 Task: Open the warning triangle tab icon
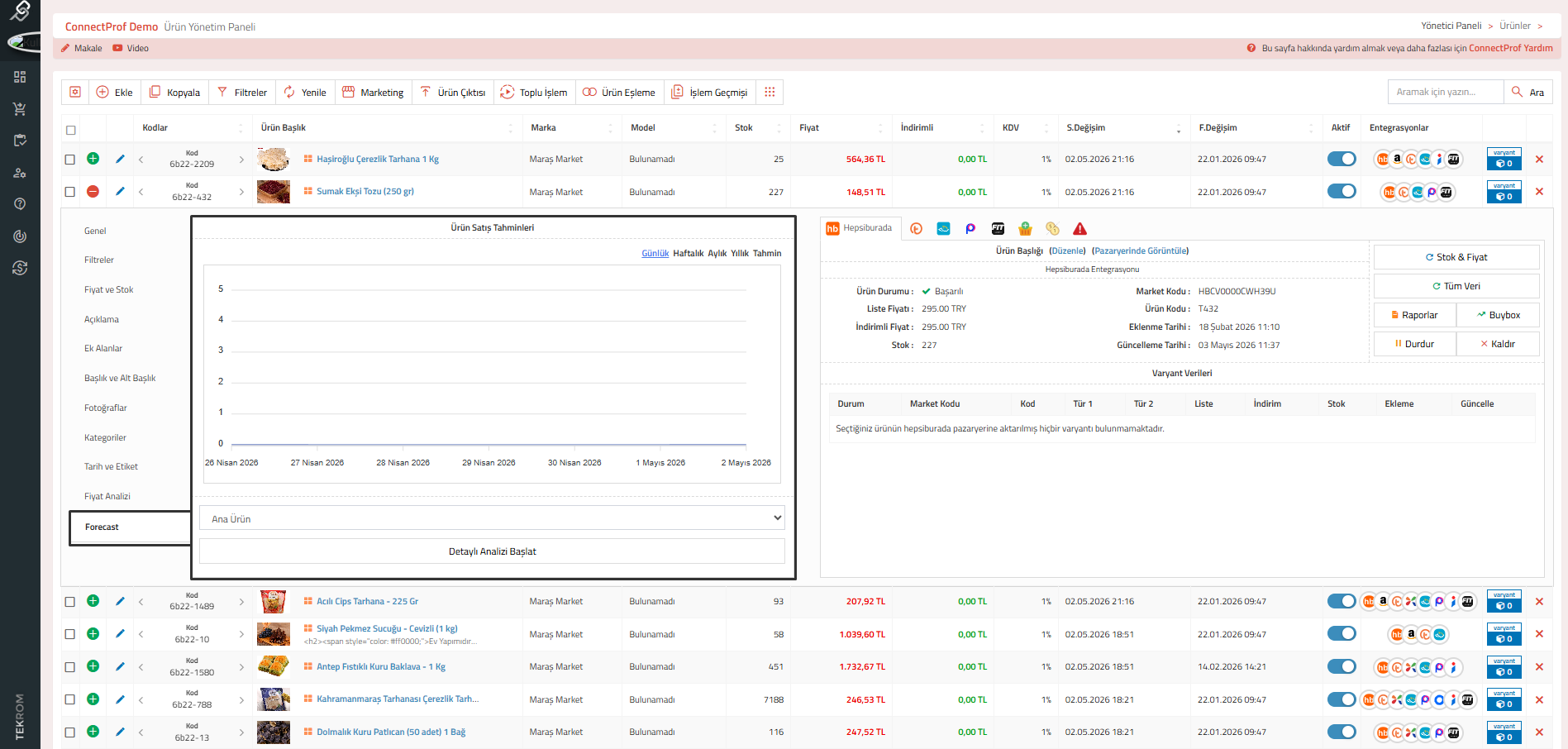1079,229
